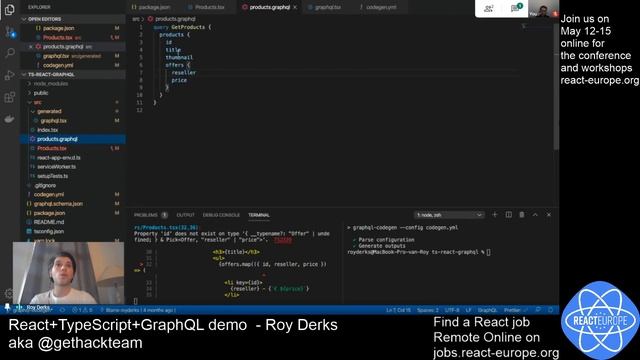Open index.tsx in the file tree
640x360 pixels.
[x=47, y=130]
